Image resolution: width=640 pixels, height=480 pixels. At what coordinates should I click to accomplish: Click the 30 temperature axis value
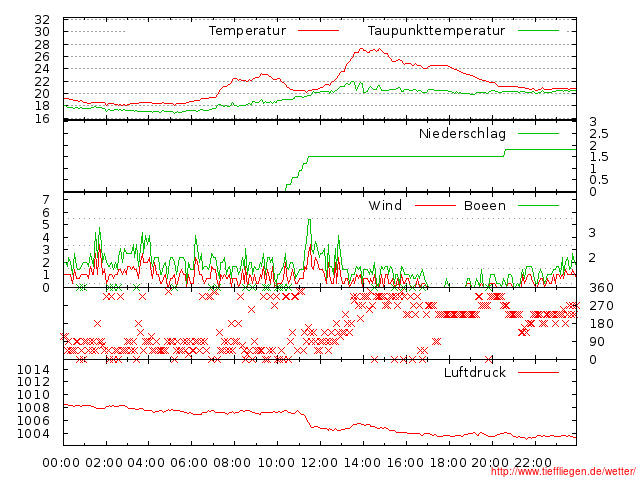[42, 32]
